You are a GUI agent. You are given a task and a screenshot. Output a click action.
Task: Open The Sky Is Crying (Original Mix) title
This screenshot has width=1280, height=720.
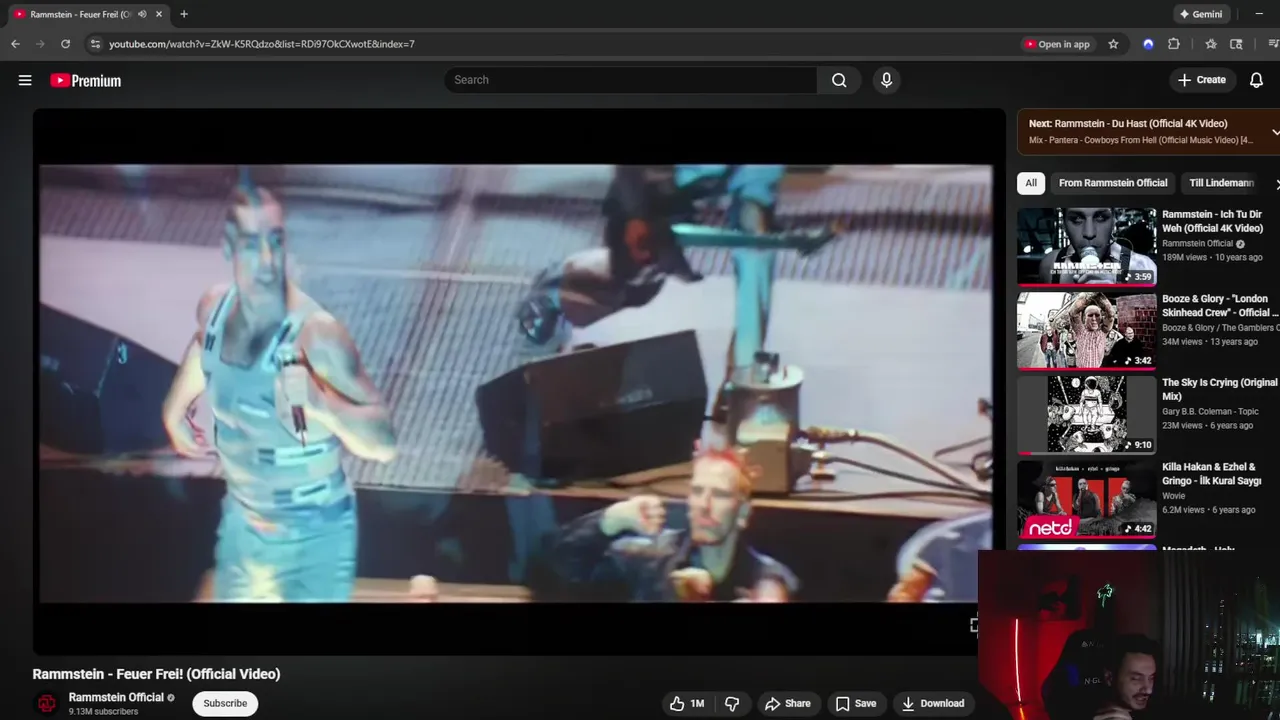1220,389
